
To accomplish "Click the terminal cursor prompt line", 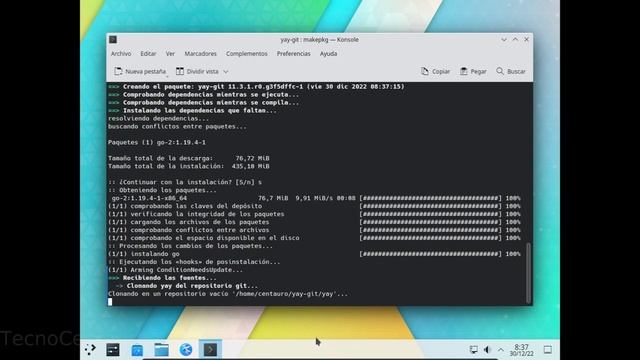I will [110, 302].
